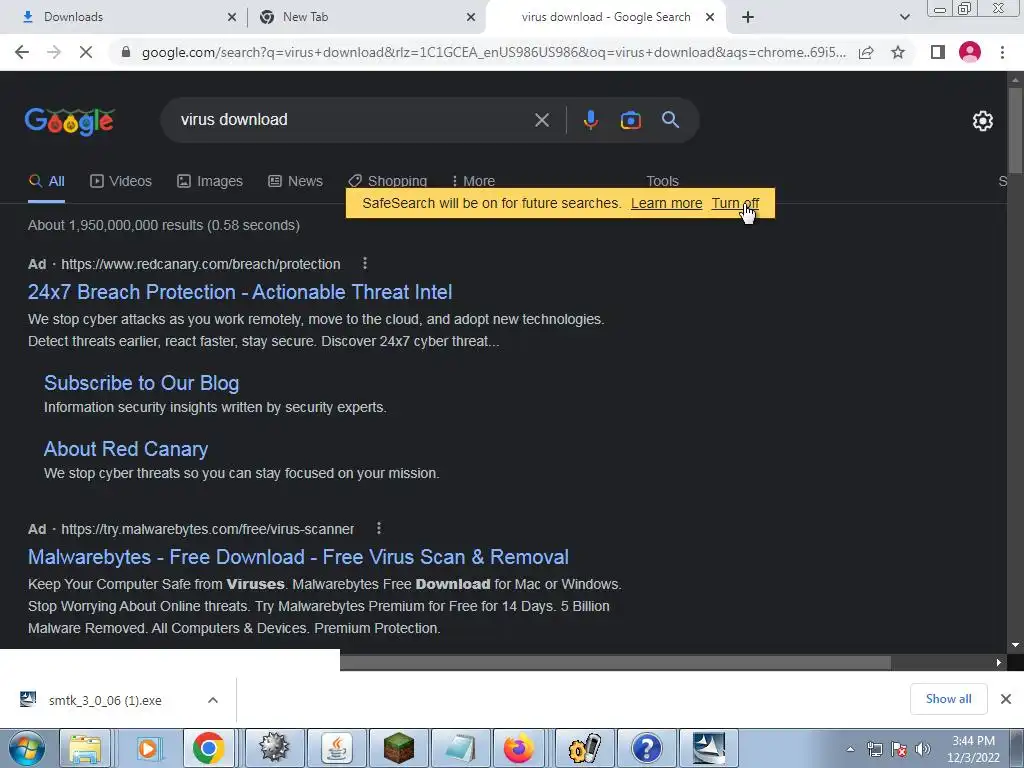Open Google quick settings gear
The width and height of the screenshot is (1024, 768).
[983, 121]
